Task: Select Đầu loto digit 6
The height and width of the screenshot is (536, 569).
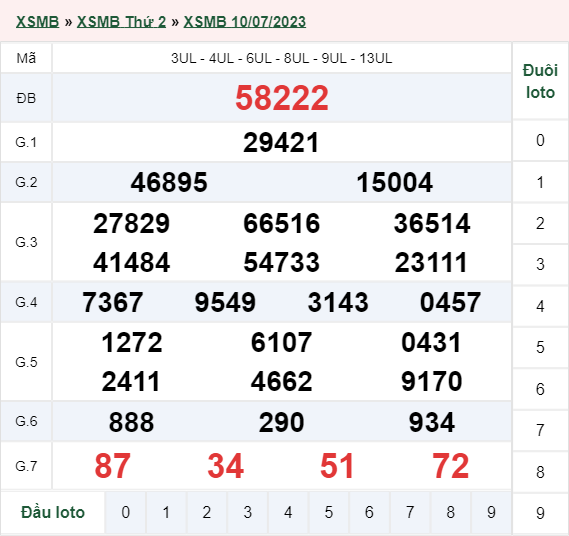Action: [x=369, y=512]
